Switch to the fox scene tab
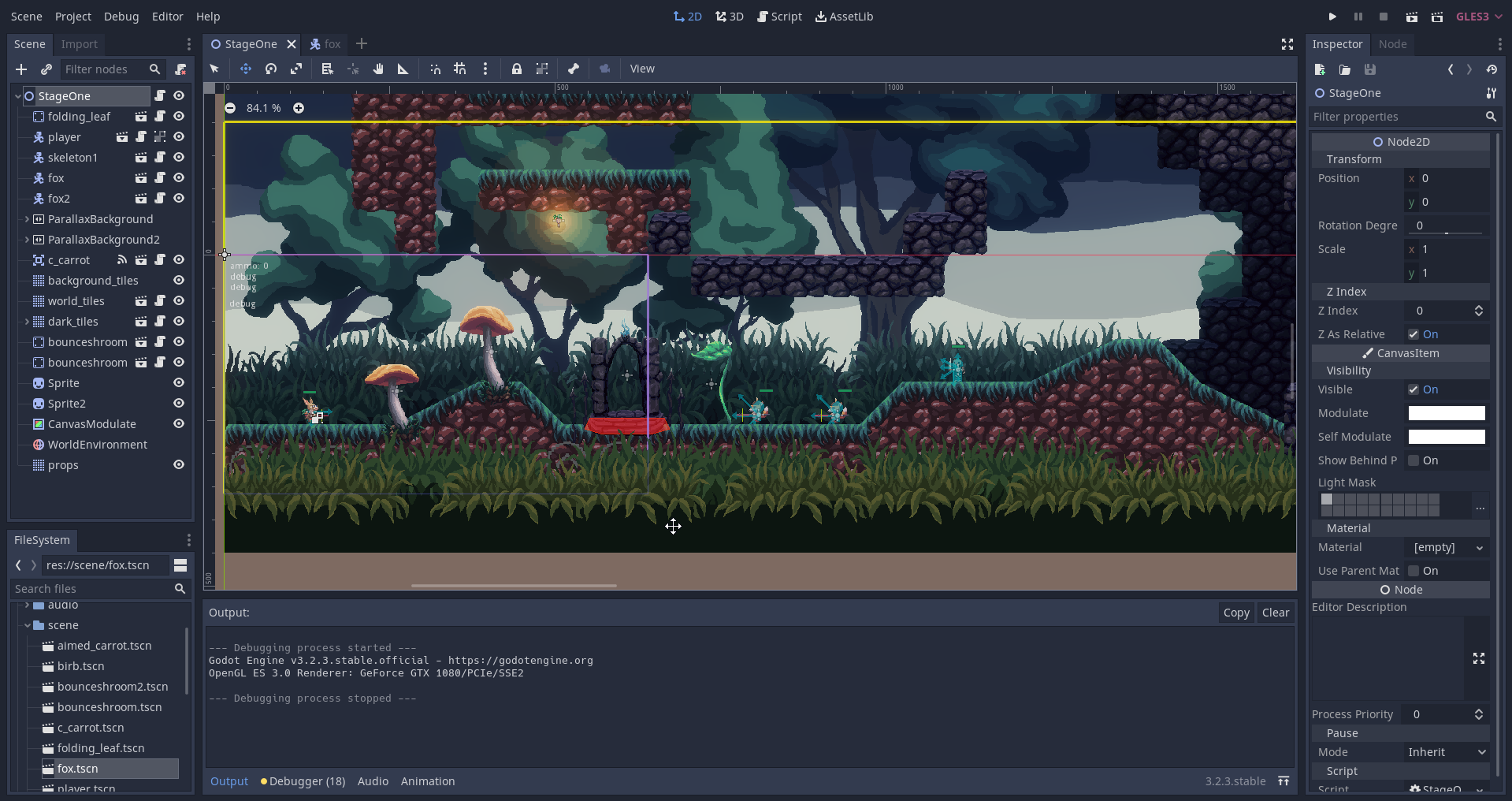 click(325, 44)
